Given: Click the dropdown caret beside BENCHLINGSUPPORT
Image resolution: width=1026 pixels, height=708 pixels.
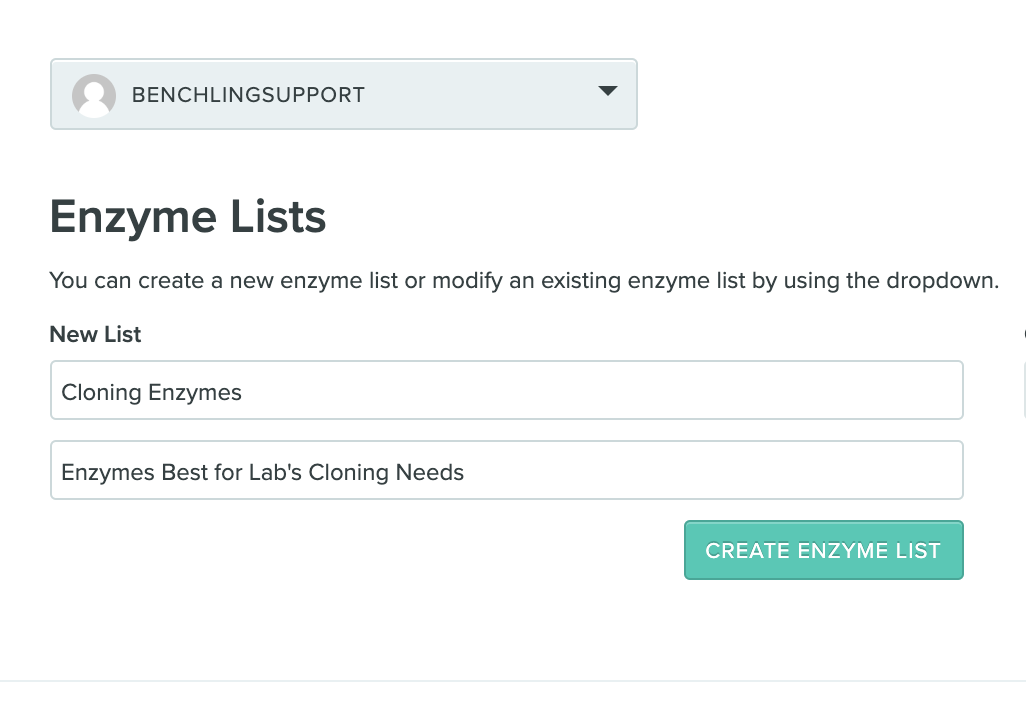Looking at the screenshot, I should click(x=607, y=91).
